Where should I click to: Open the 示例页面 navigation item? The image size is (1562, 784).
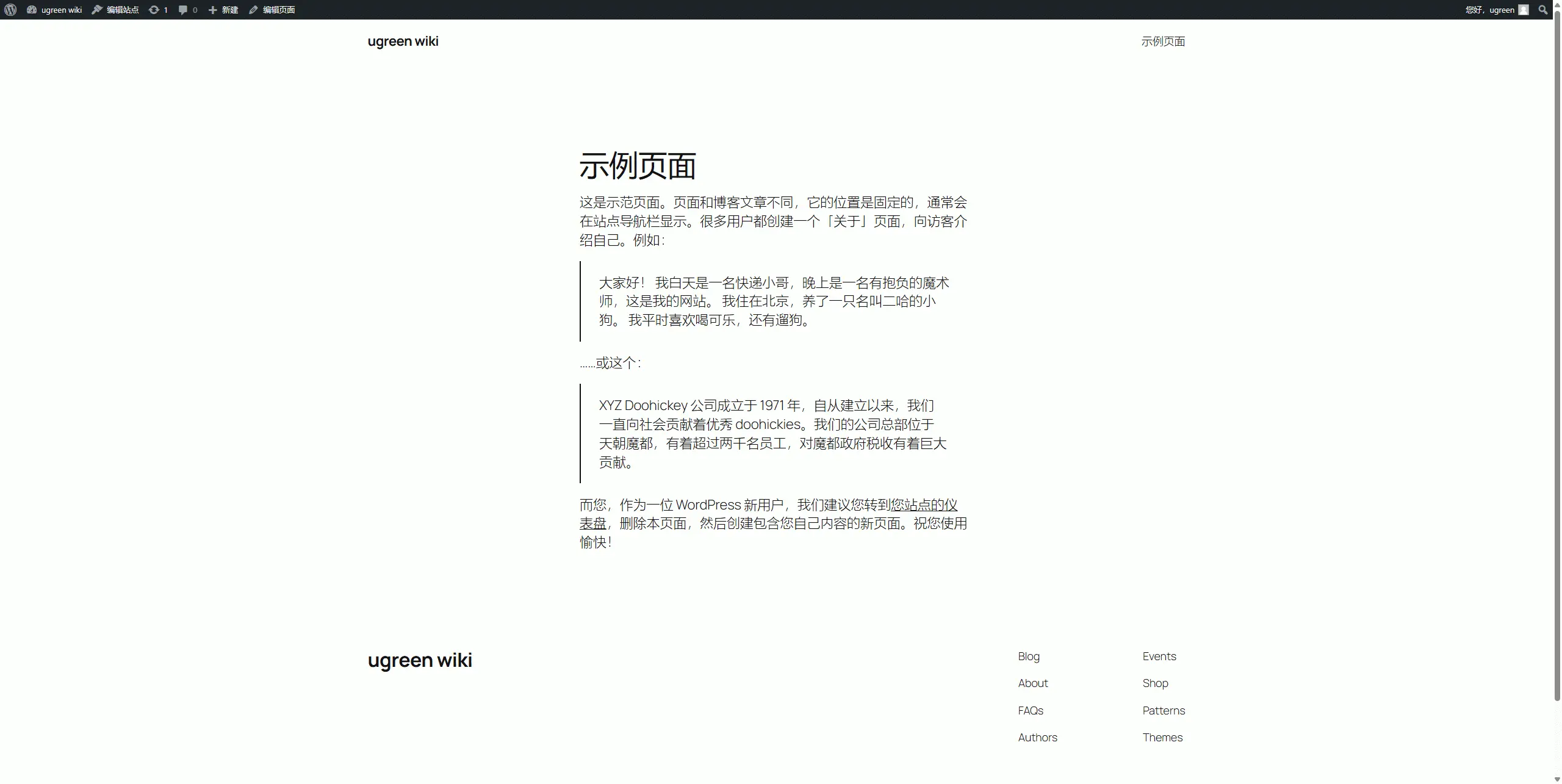(1162, 41)
